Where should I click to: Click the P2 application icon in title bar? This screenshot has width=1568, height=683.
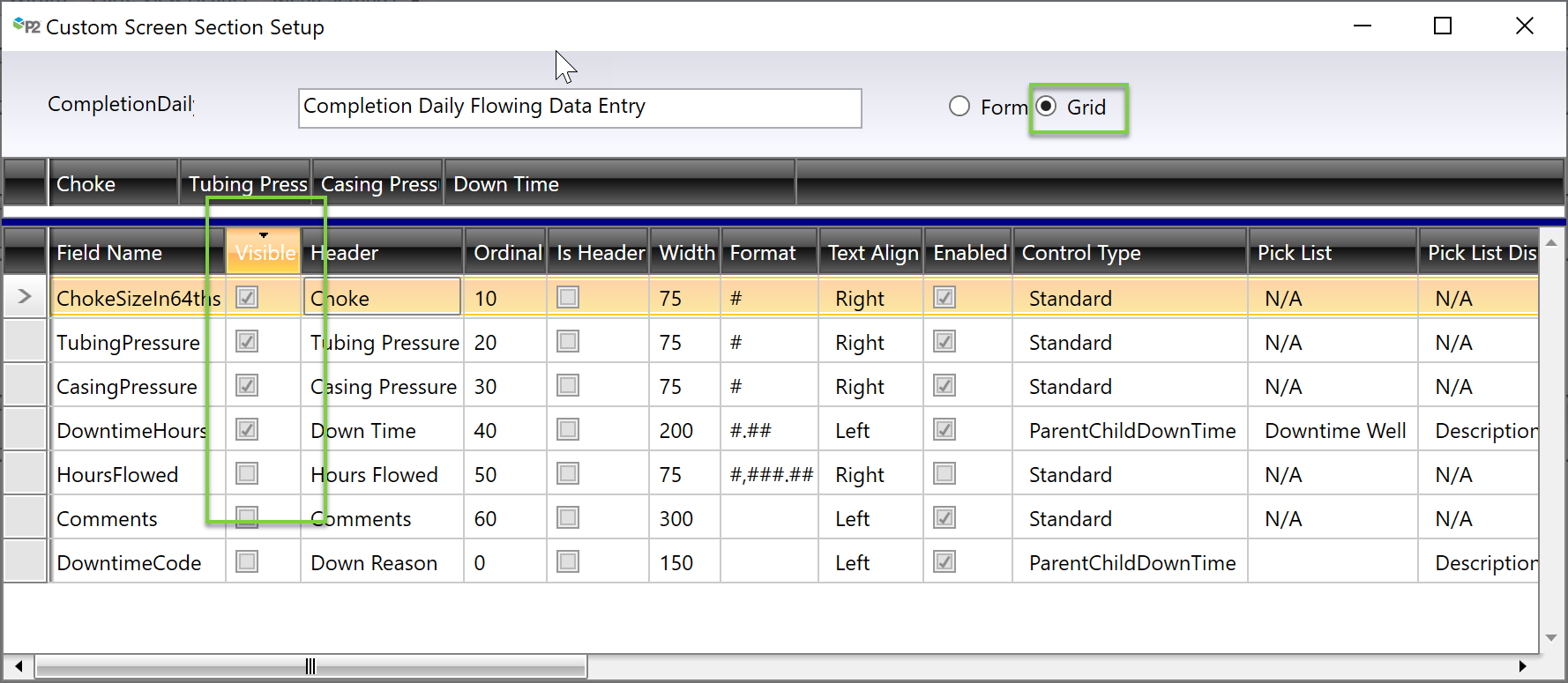point(26,26)
